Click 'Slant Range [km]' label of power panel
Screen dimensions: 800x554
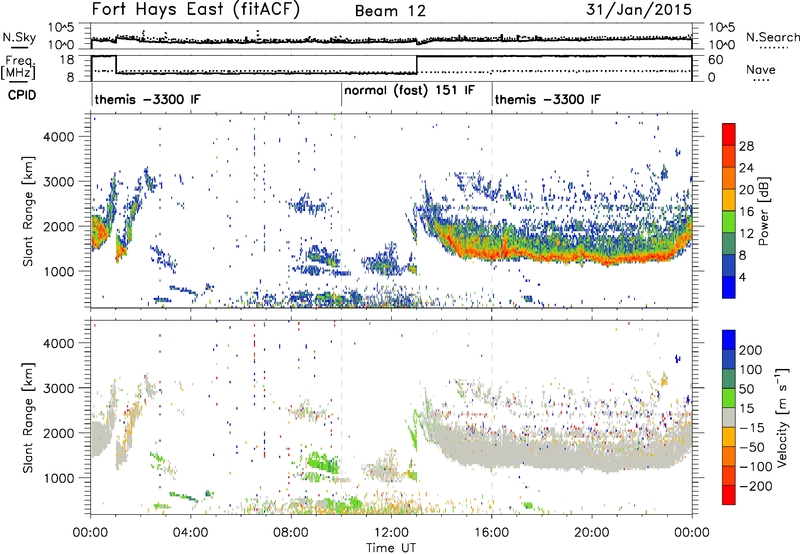point(28,211)
